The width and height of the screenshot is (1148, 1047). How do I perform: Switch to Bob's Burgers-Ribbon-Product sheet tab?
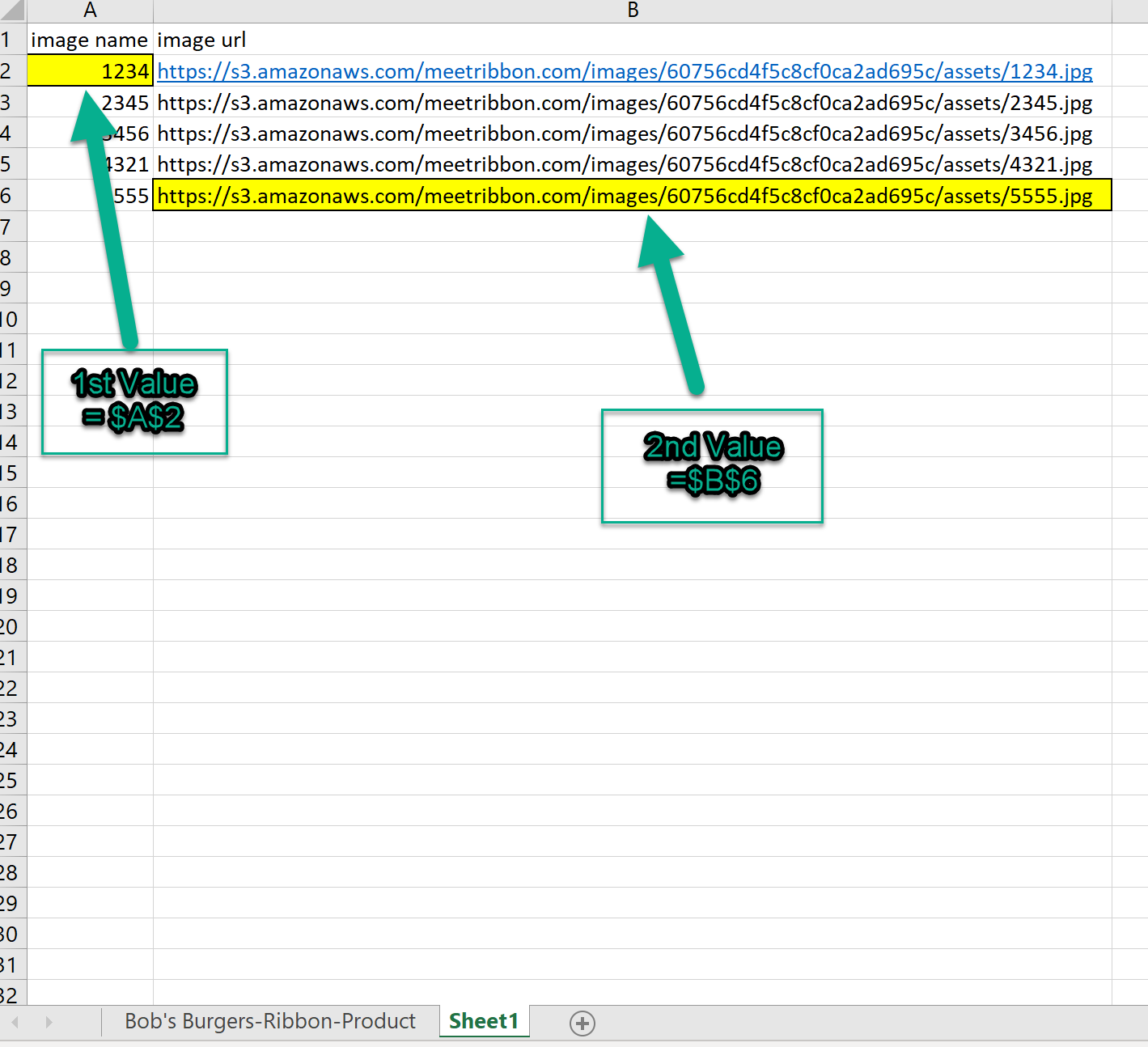(270, 1021)
